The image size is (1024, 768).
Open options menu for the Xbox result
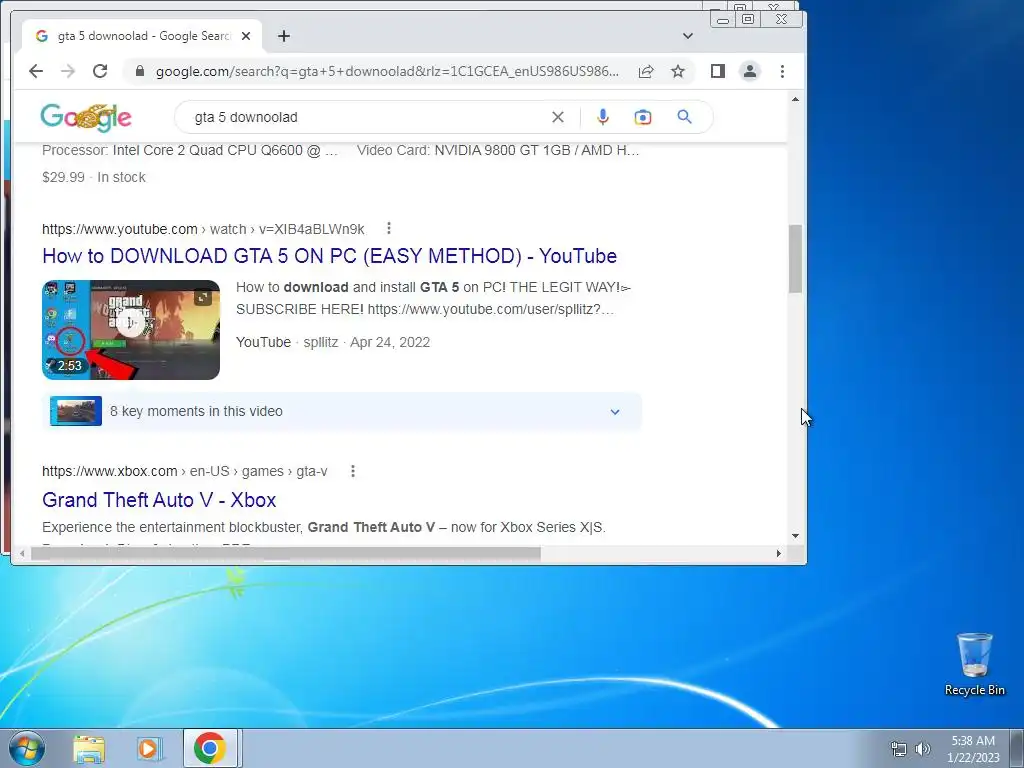[353, 471]
